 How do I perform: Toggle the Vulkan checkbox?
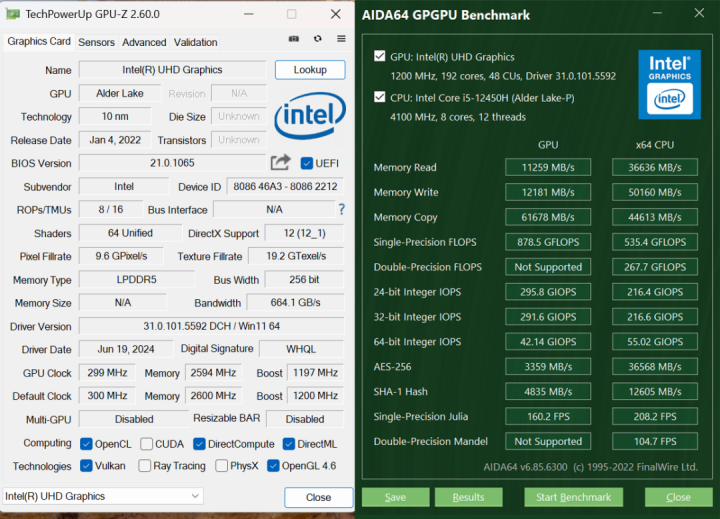point(86,466)
